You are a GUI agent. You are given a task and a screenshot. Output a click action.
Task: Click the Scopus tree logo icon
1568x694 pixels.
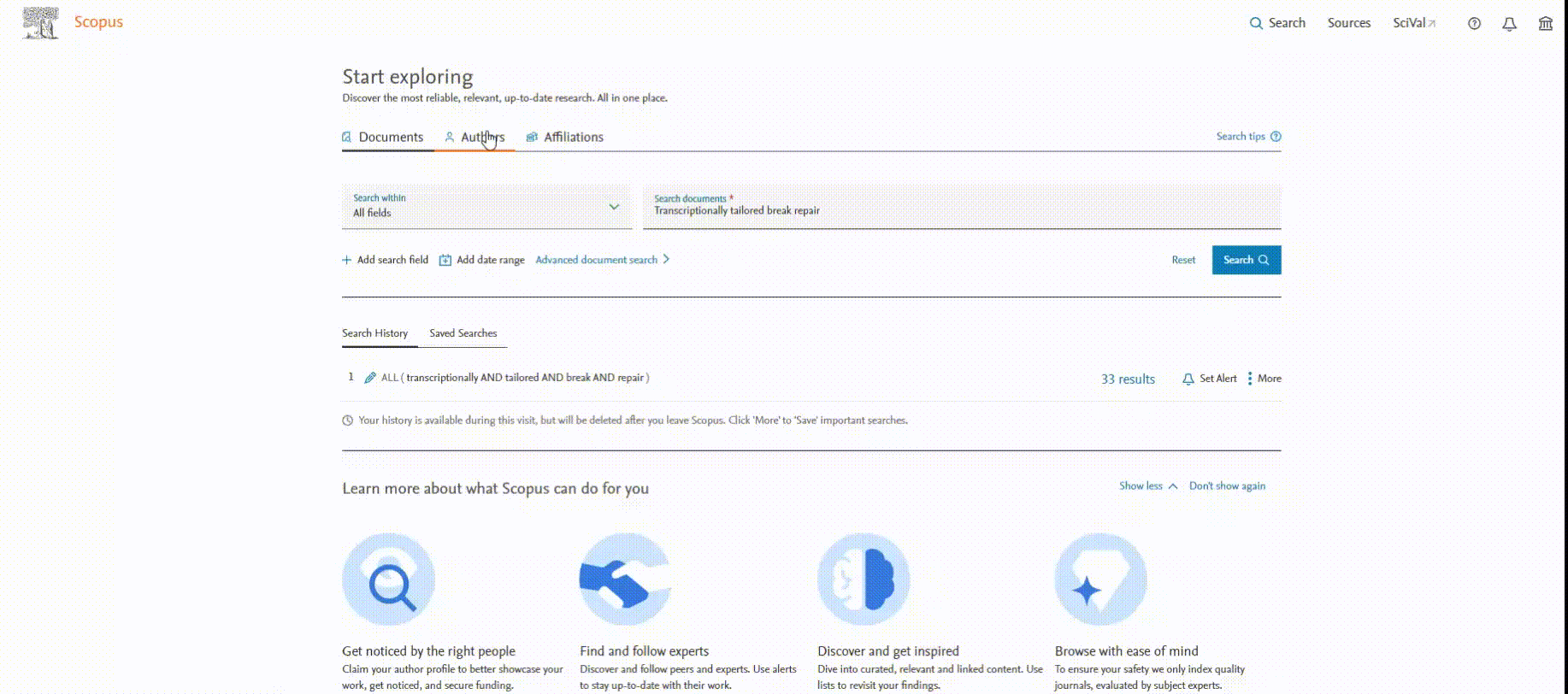(40, 23)
